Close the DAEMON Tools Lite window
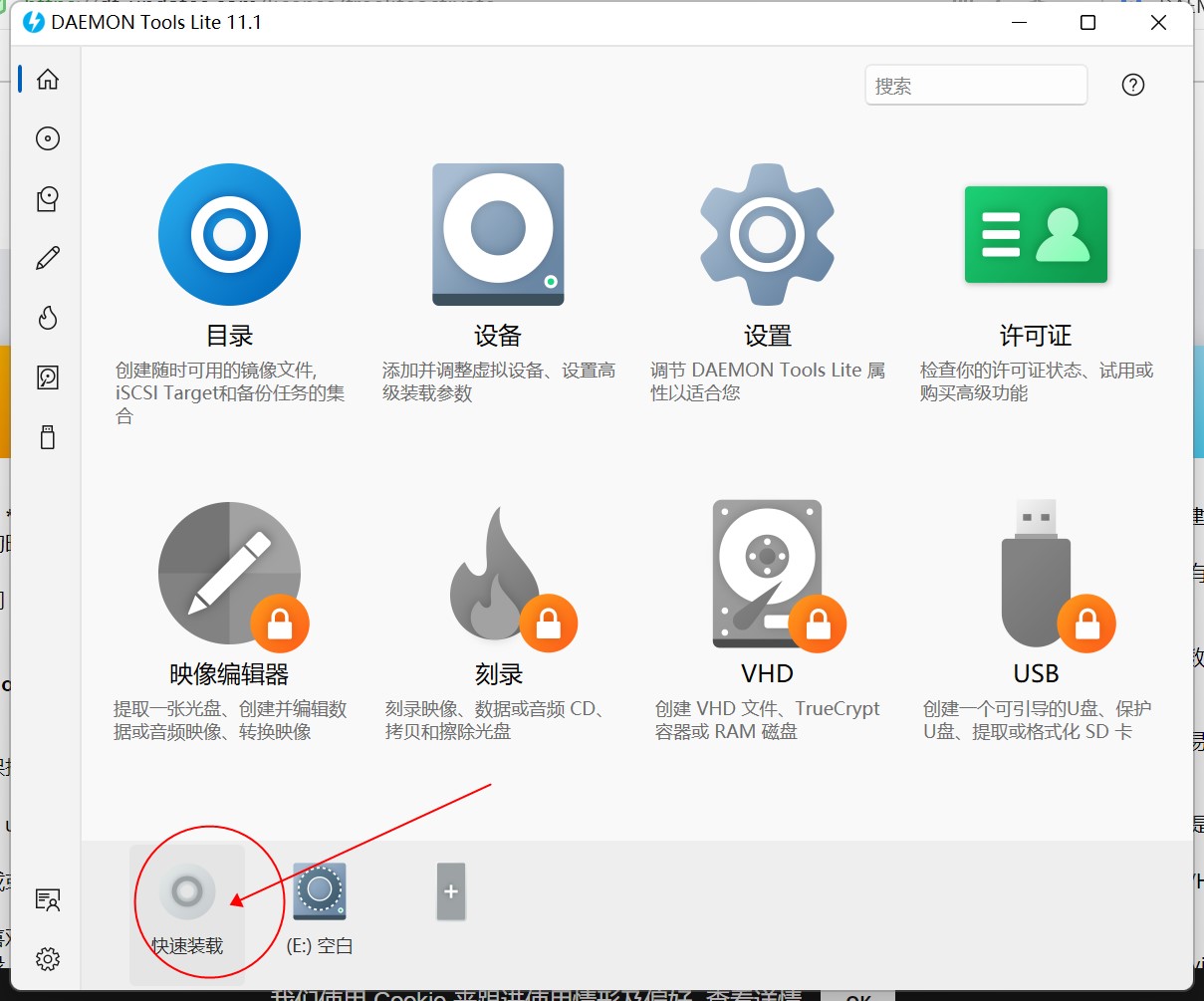This screenshot has height=1001, width=1204. click(1158, 22)
